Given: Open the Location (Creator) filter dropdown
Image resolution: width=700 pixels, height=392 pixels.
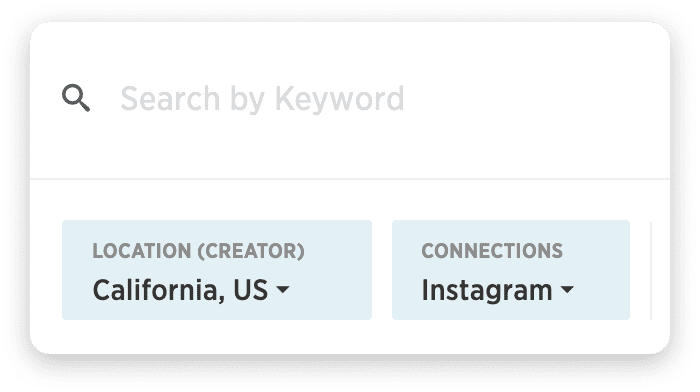Looking at the screenshot, I should [217, 270].
